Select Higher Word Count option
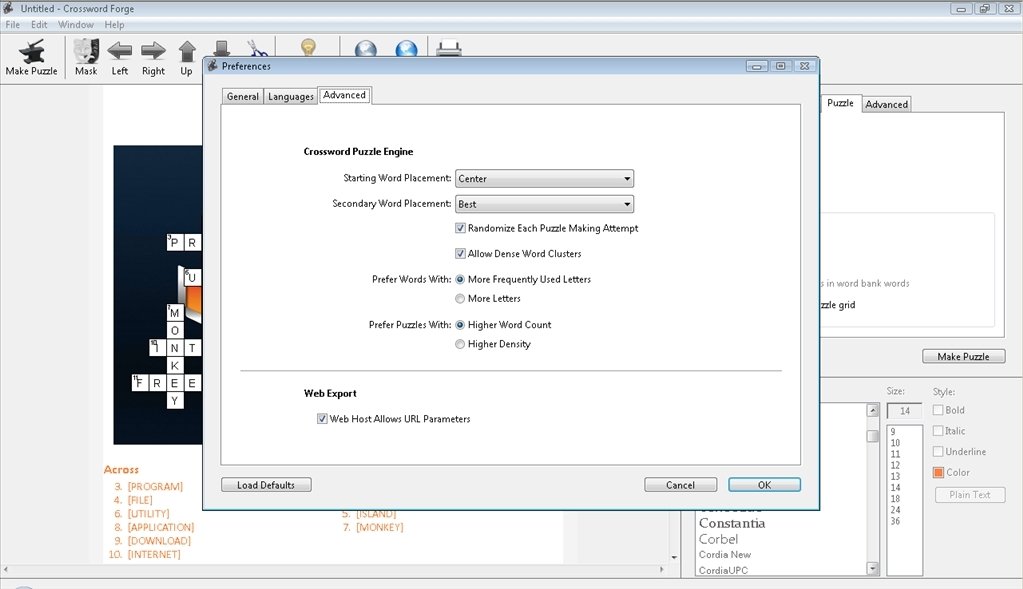1023x589 pixels. point(460,325)
